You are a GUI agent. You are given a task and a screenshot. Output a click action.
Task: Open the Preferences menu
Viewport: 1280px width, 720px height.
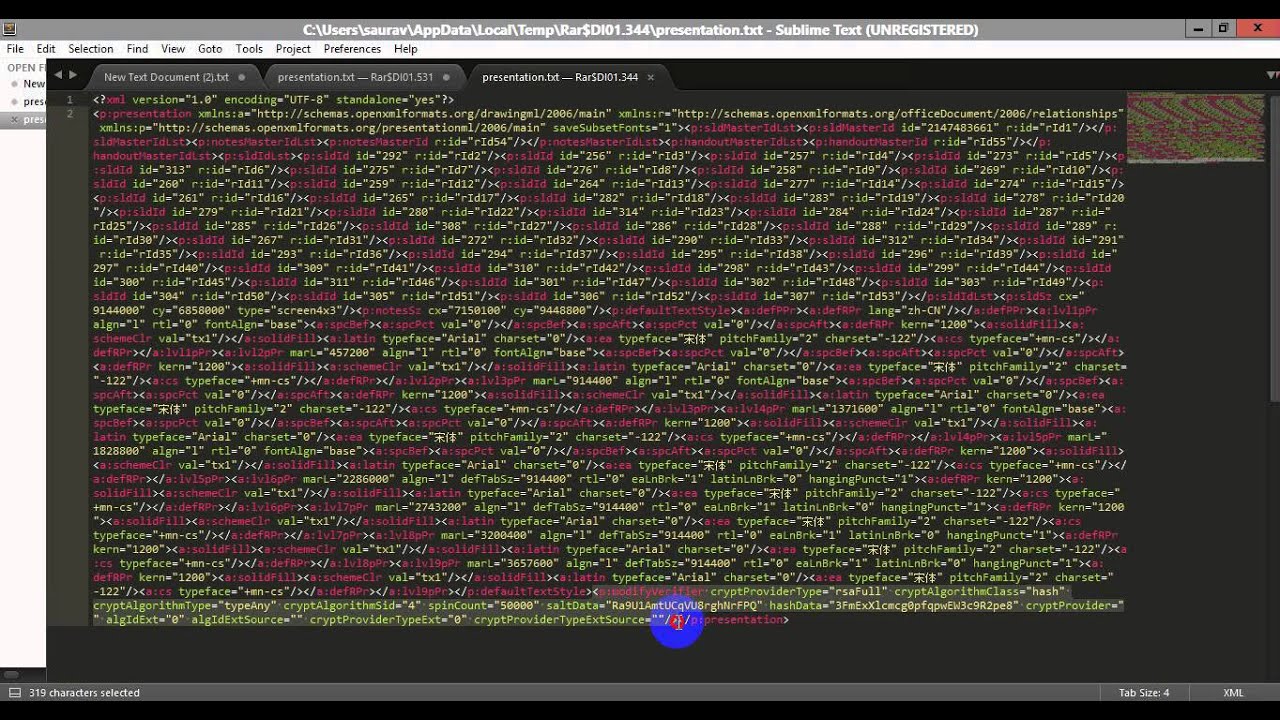tap(352, 48)
